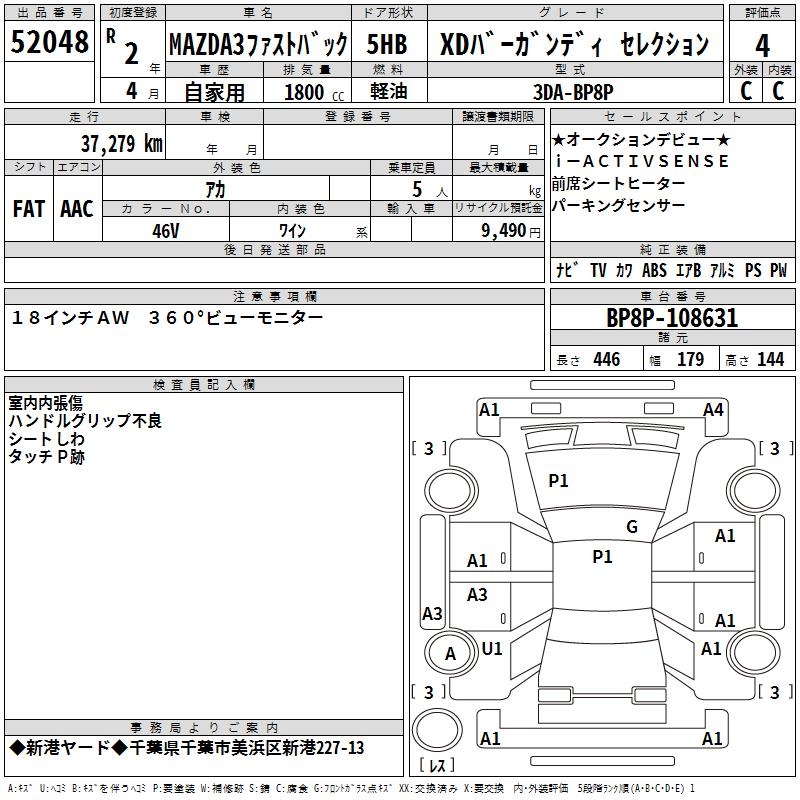
Task: Select the mileage value 37,279 km
Action: pyautogui.click(x=121, y=143)
